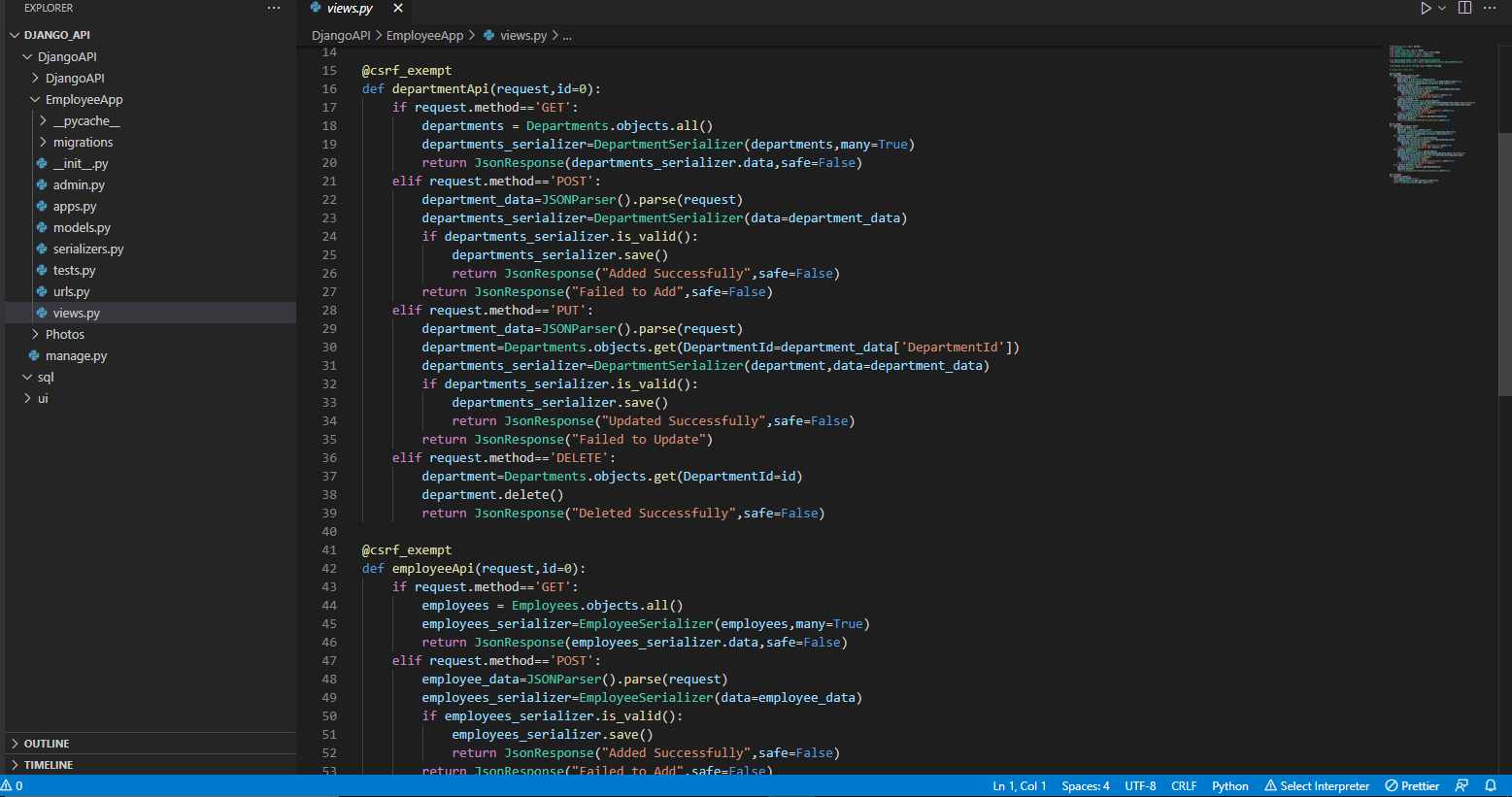Open the run options dropdown arrow
The height and width of the screenshot is (797, 1512).
tap(1442, 8)
